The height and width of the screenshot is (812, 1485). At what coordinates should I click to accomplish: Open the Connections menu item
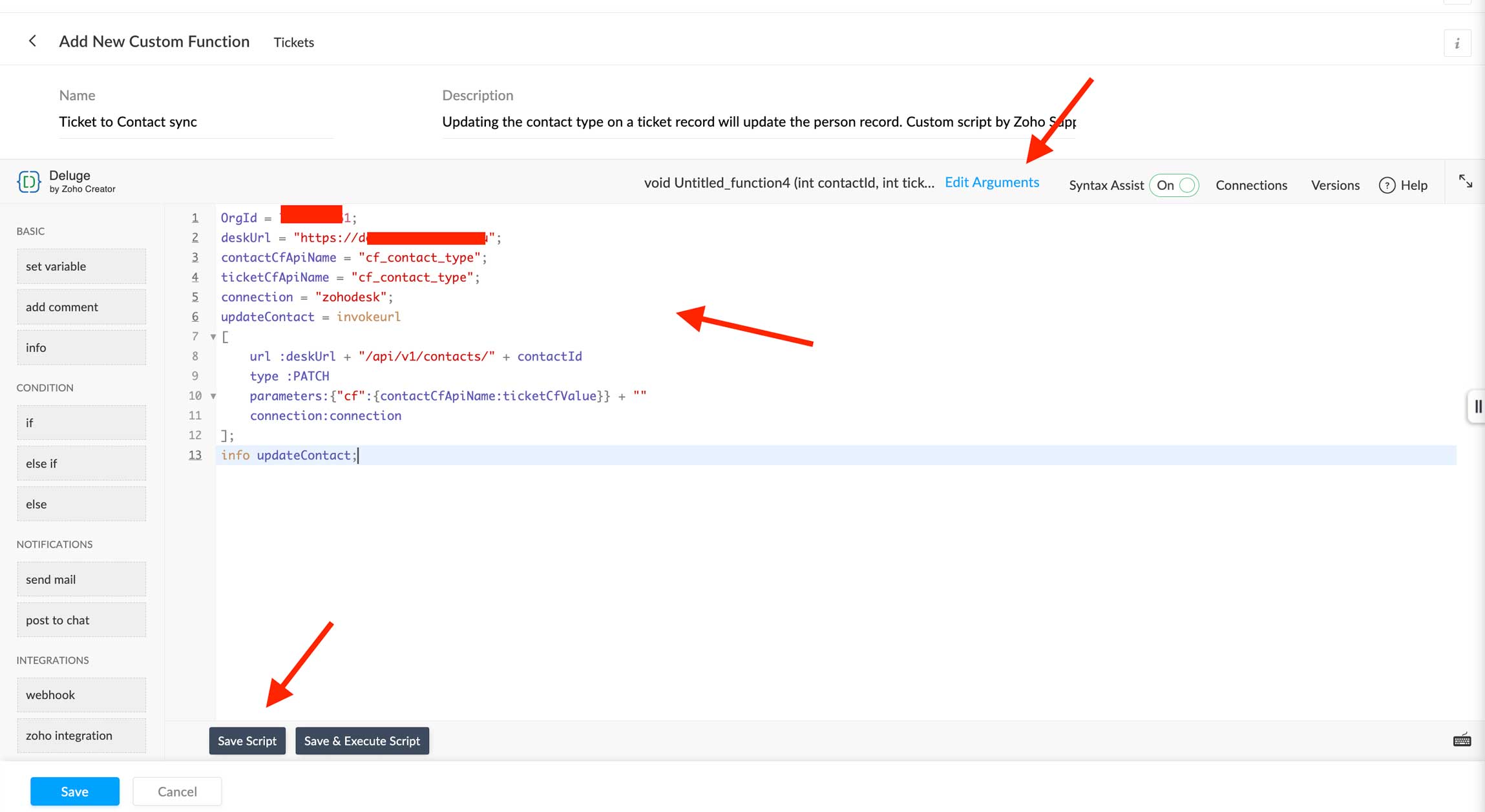[1251, 185]
